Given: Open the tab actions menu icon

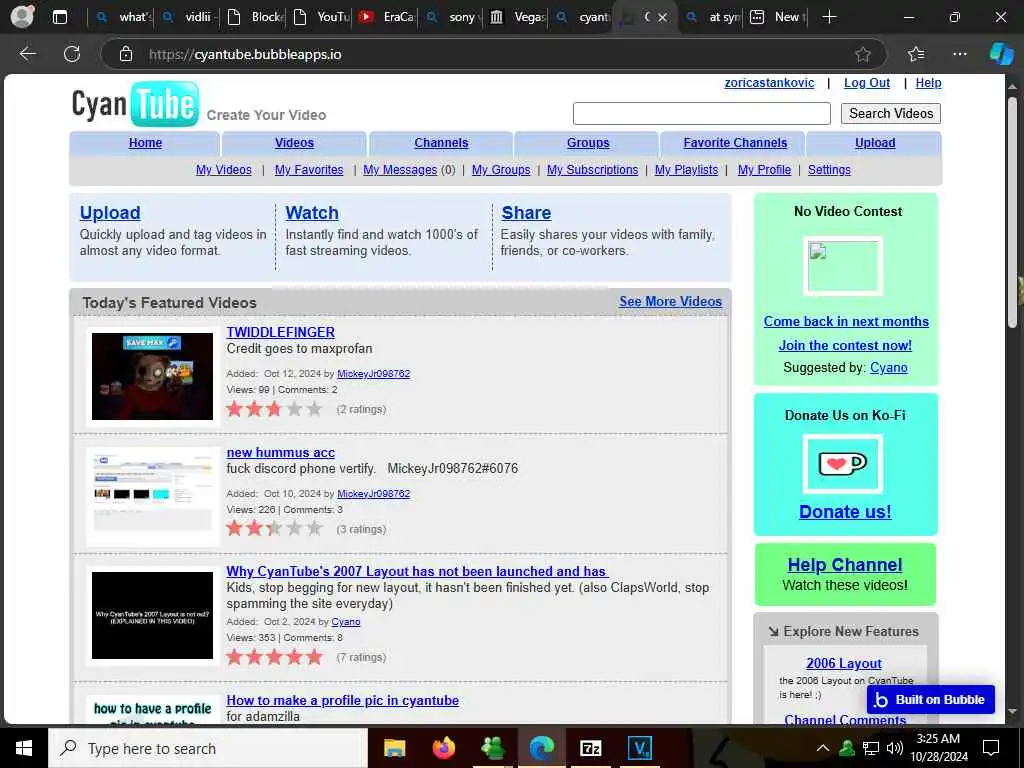Looking at the screenshot, I should 60,17.
